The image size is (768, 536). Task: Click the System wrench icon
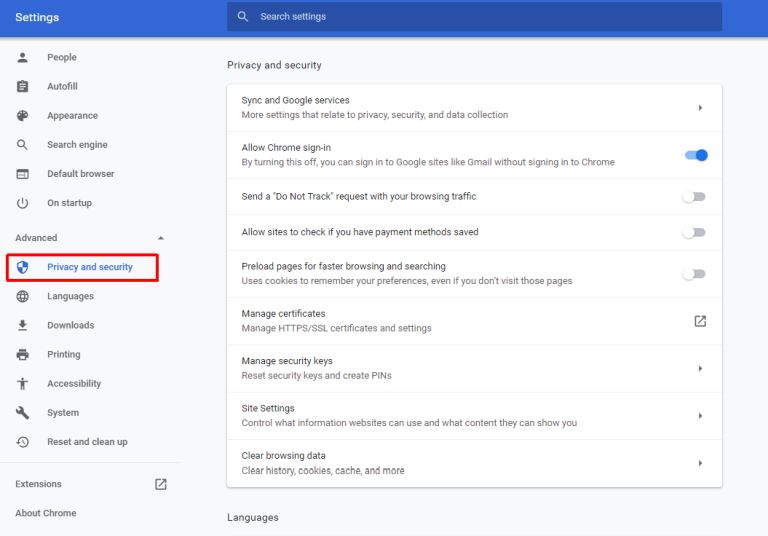[x=23, y=413]
